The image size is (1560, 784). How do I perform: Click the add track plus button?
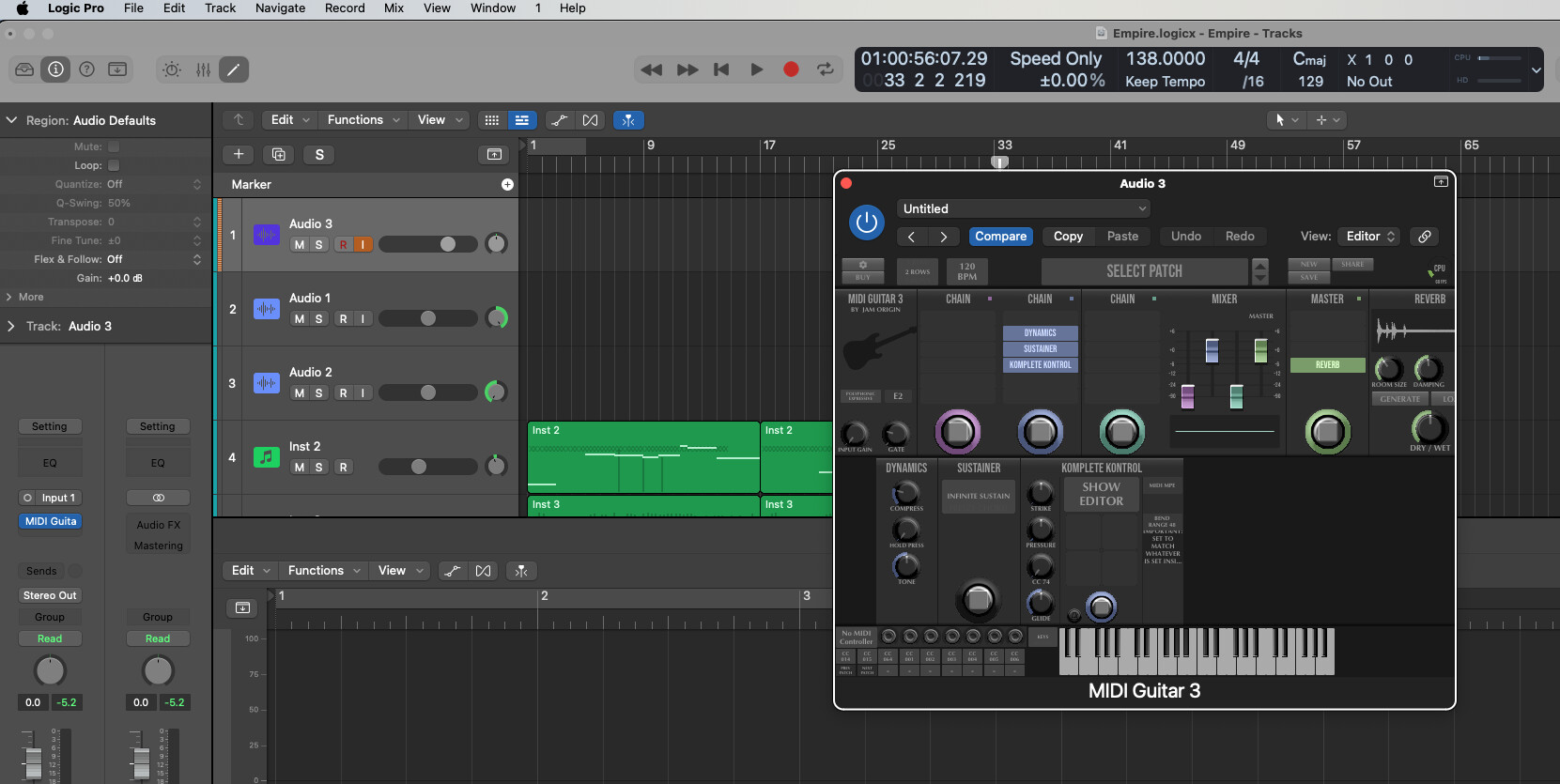tap(239, 154)
